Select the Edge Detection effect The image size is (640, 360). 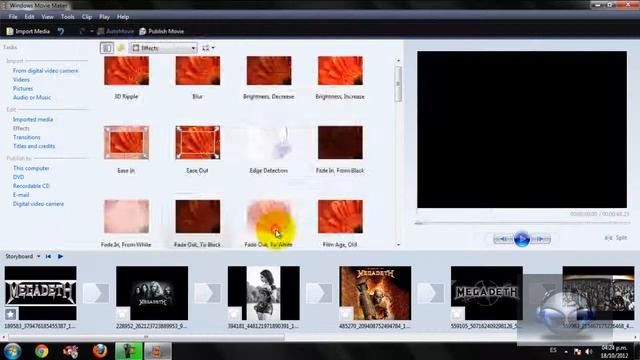click(x=269, y=142)
